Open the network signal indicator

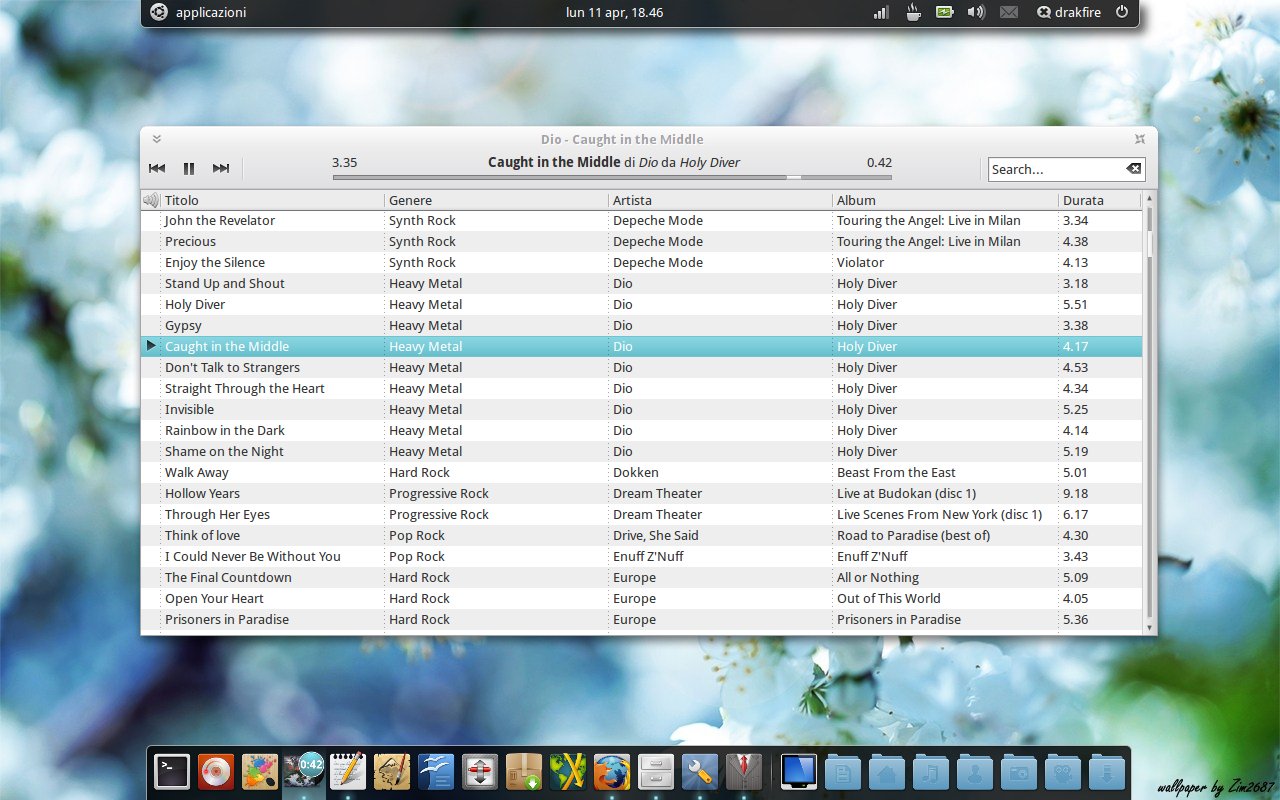point(881,13)
